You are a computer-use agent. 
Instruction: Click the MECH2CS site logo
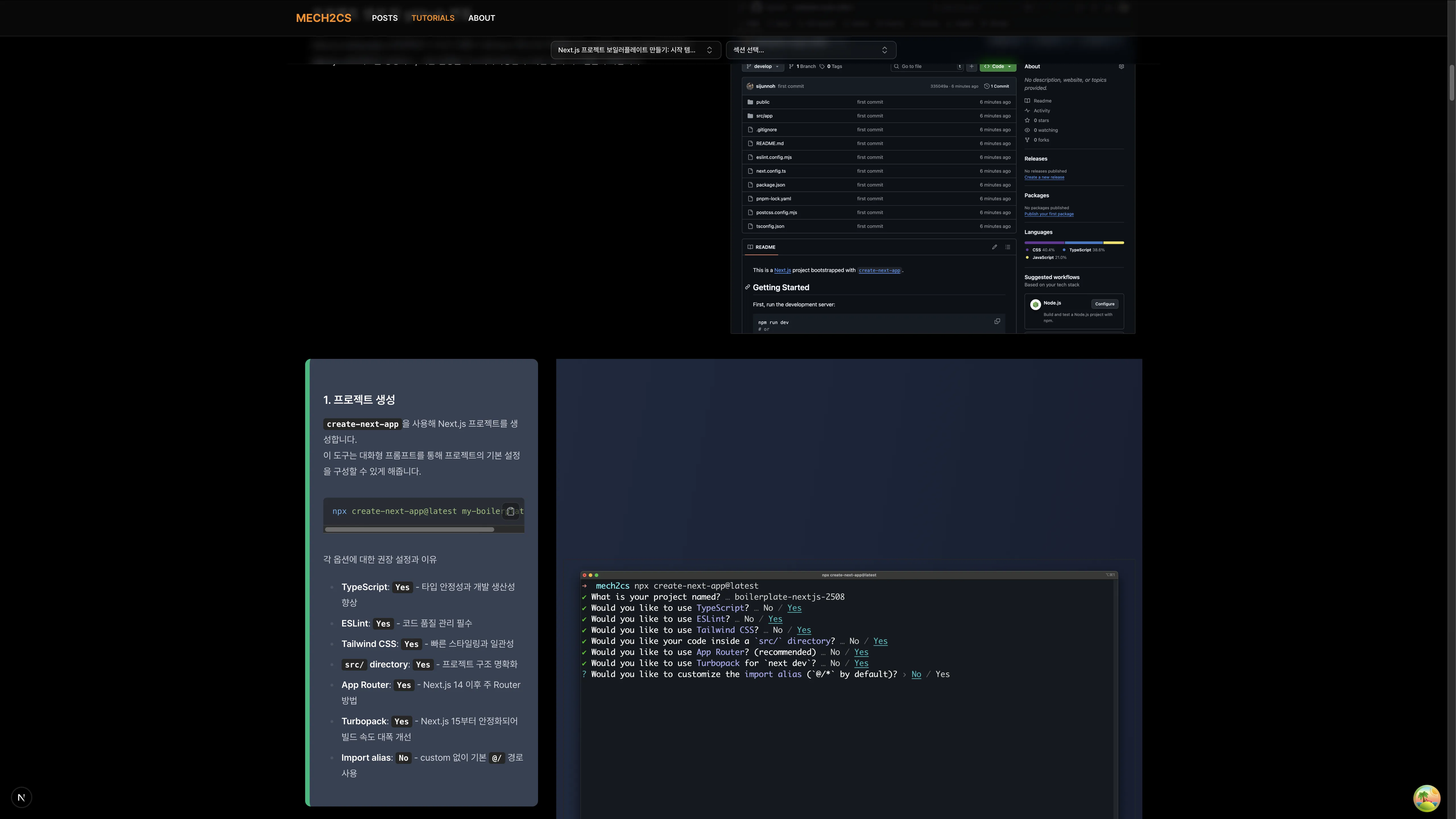click(x=323, y=18)
